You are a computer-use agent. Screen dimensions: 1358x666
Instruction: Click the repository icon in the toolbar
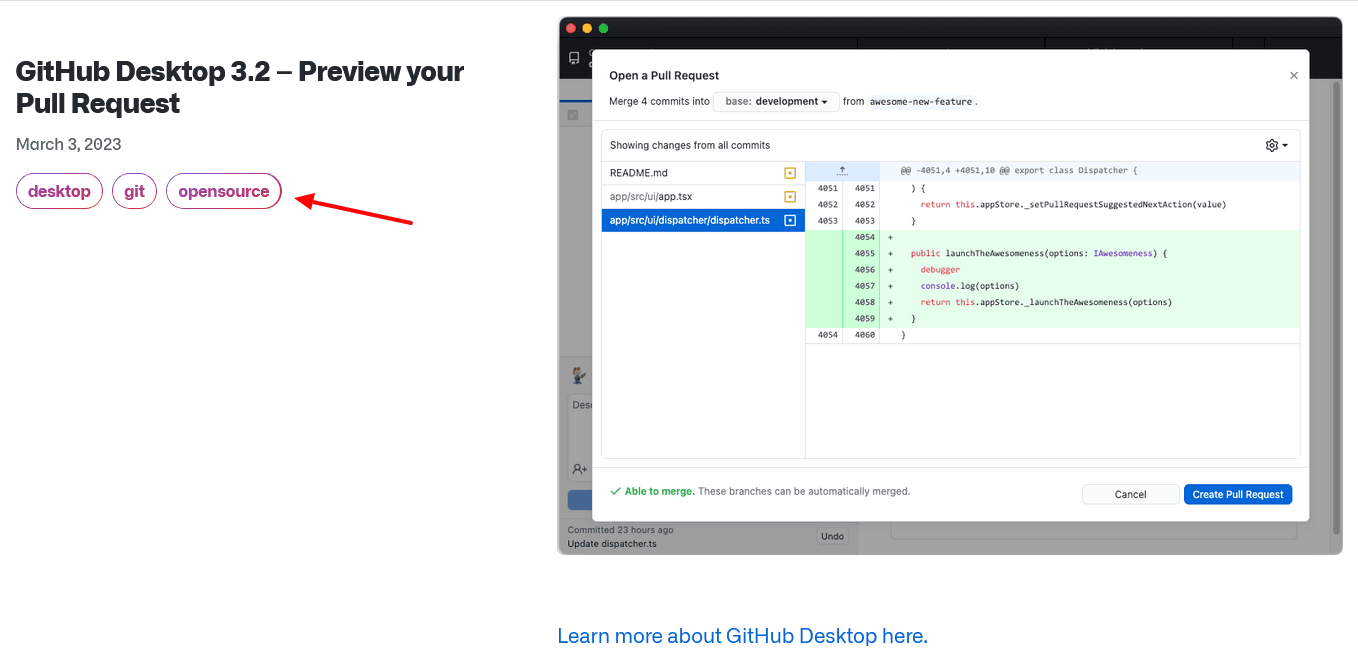574,58
